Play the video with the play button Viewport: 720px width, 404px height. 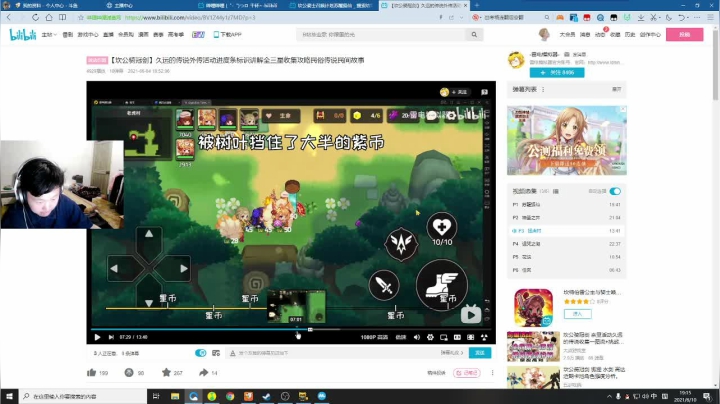97,337
